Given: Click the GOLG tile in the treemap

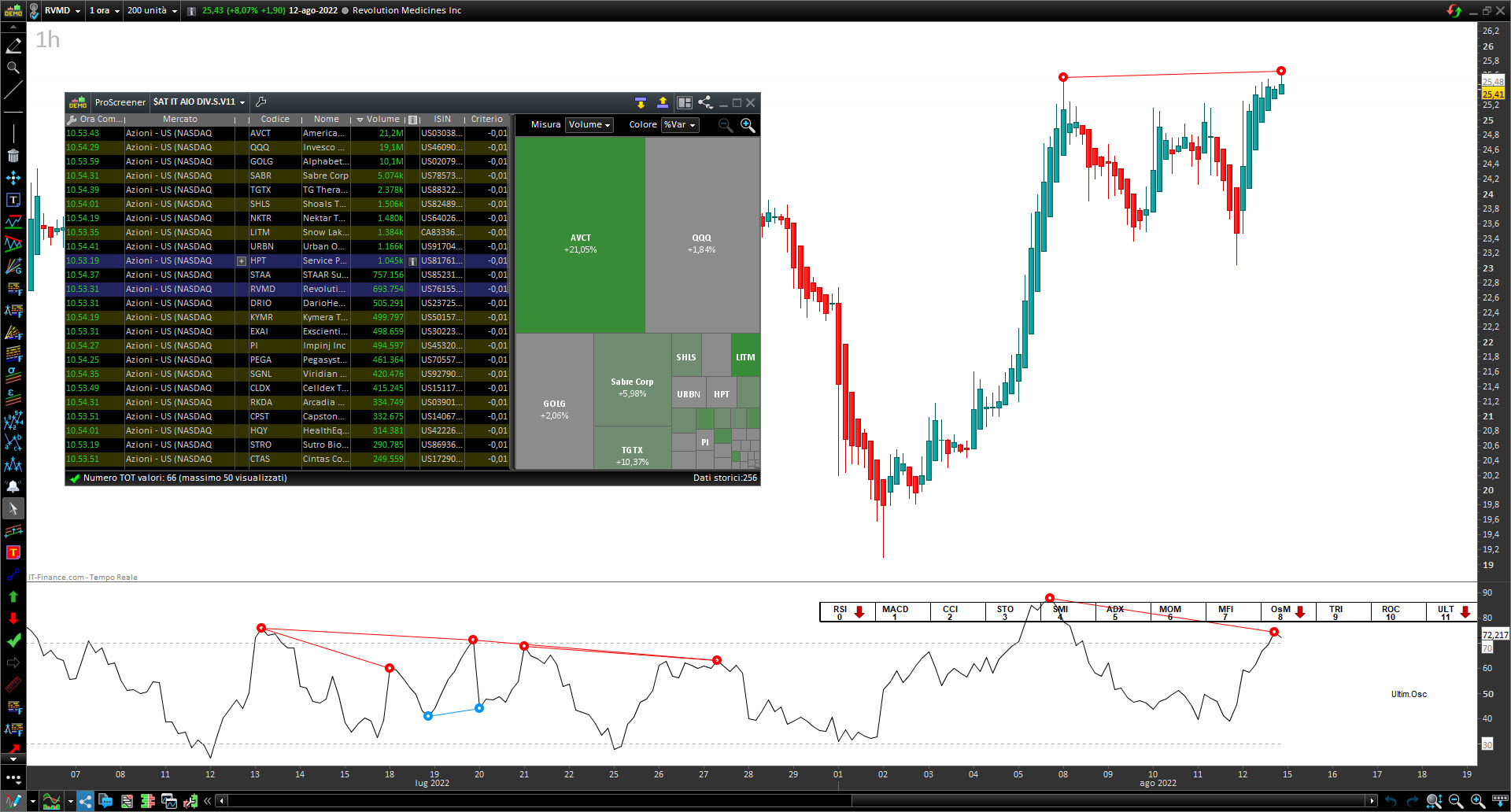Looking at the screenshot, I should click(554, 401).
